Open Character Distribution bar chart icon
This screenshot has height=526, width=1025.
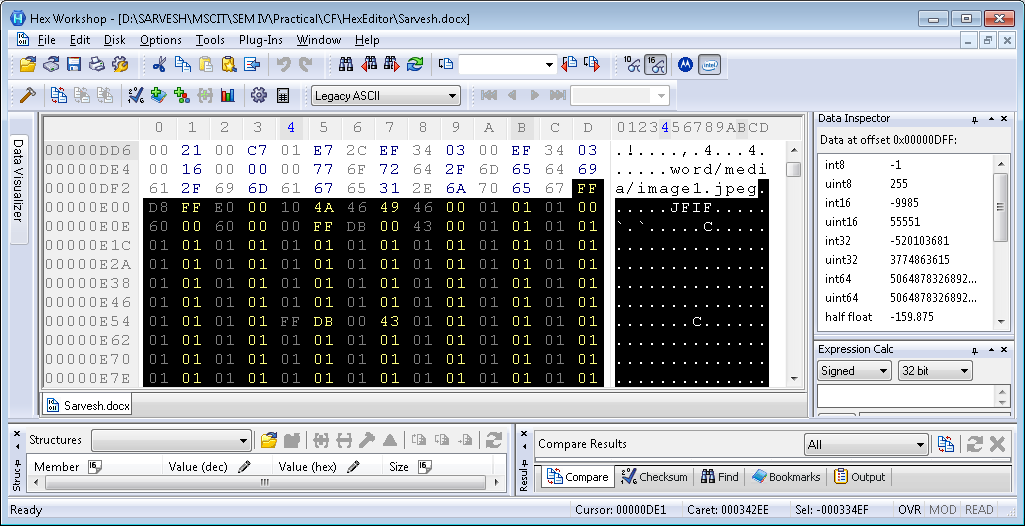pos(227,95)
